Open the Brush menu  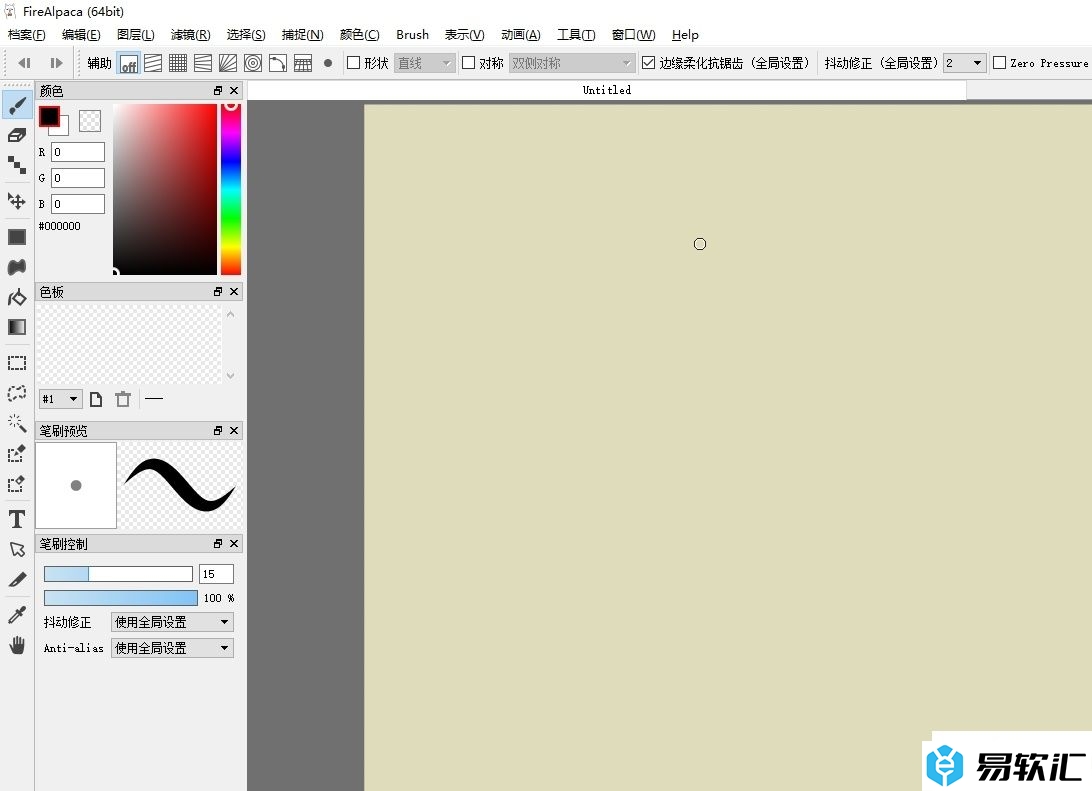click(412, 35)
